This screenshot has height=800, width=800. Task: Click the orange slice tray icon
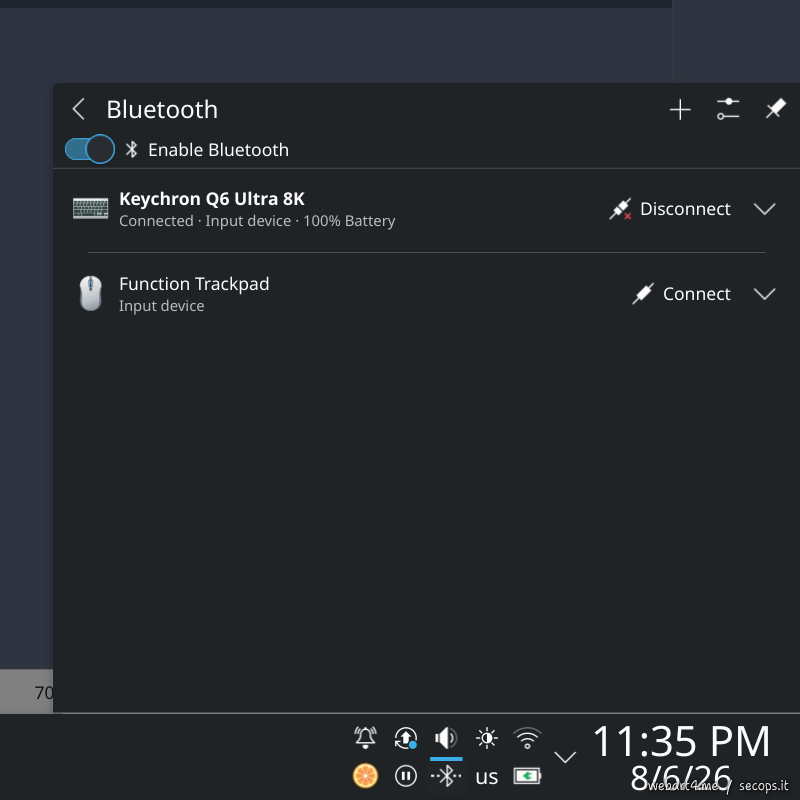[365, 776]
